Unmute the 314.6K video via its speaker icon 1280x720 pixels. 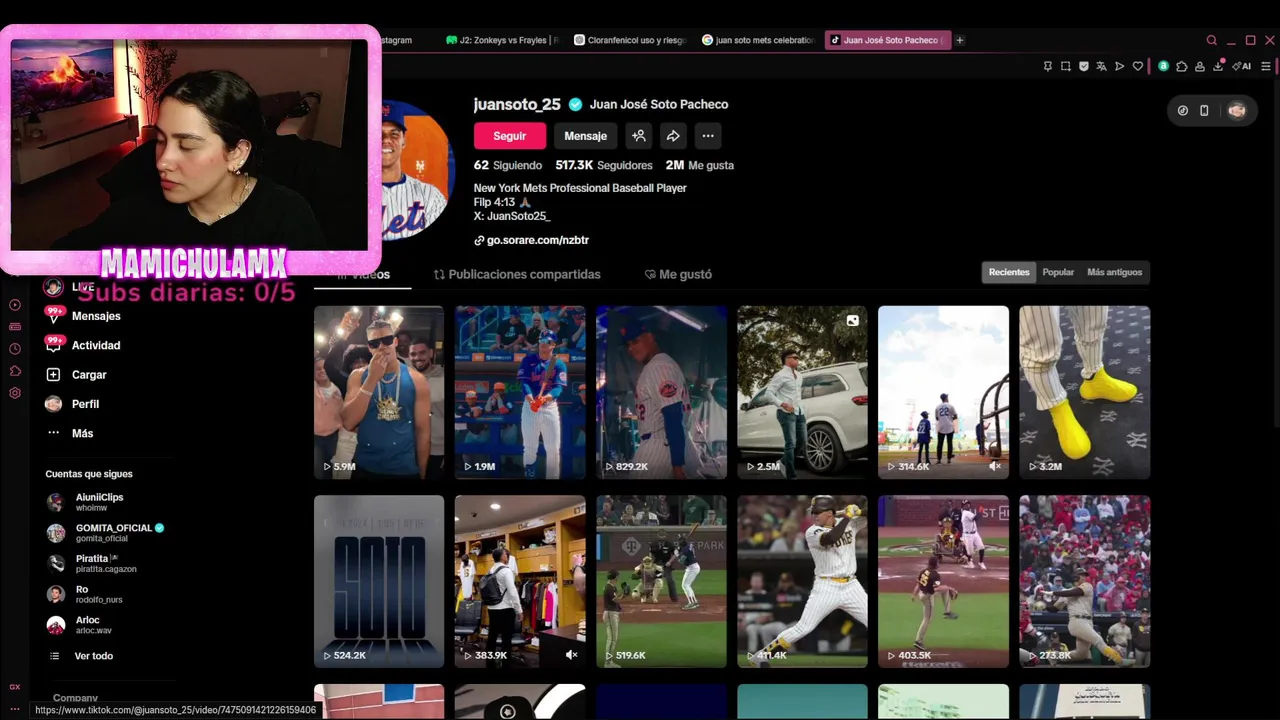pos(995,466)
